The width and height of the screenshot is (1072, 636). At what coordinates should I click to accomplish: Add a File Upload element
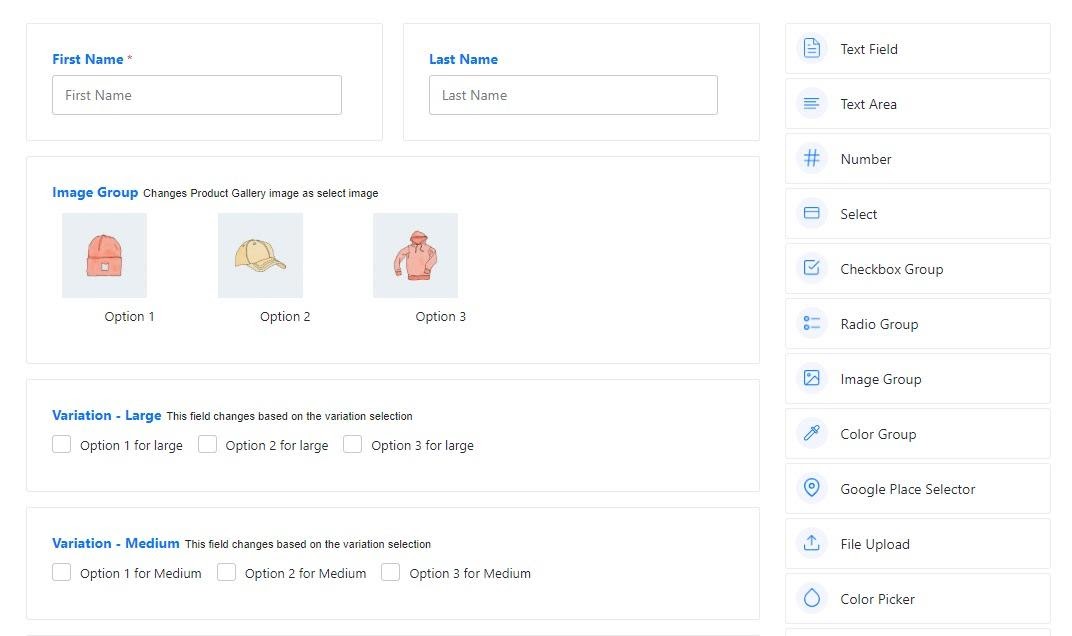coord(917,544)
